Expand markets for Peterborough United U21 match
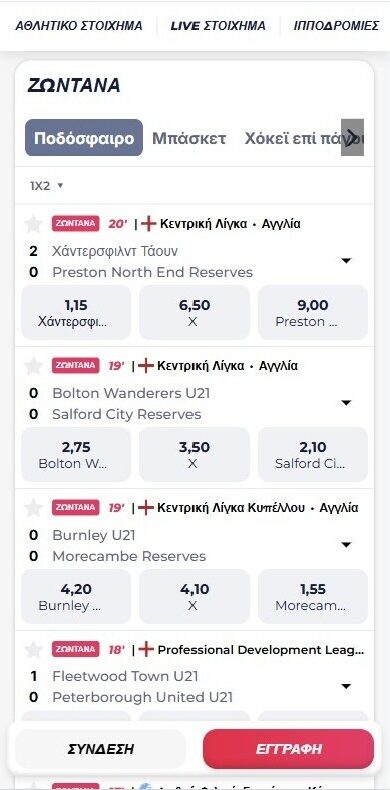 click(346, 687)
